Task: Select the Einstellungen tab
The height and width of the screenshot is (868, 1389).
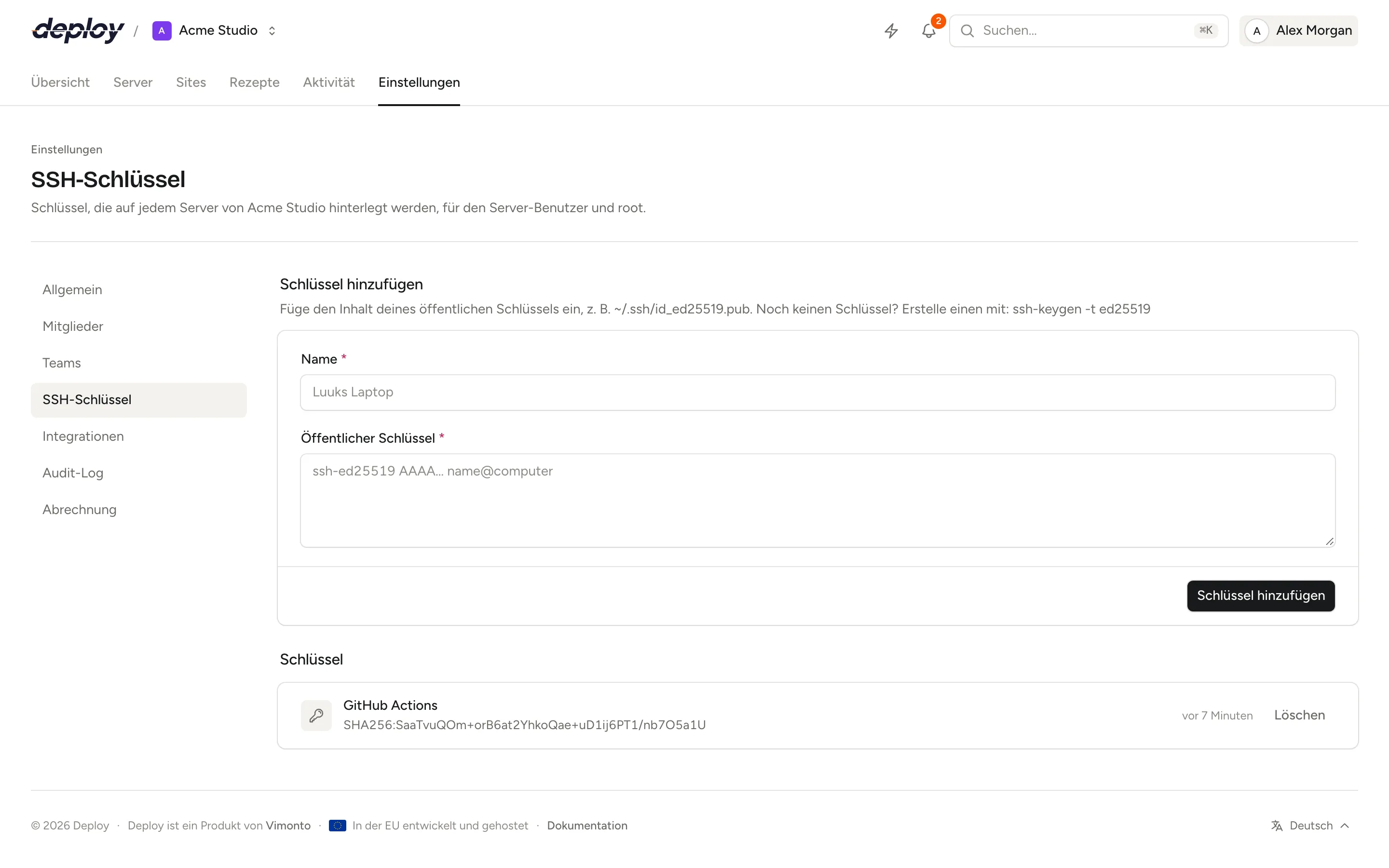Action: [x=419, y=82]
